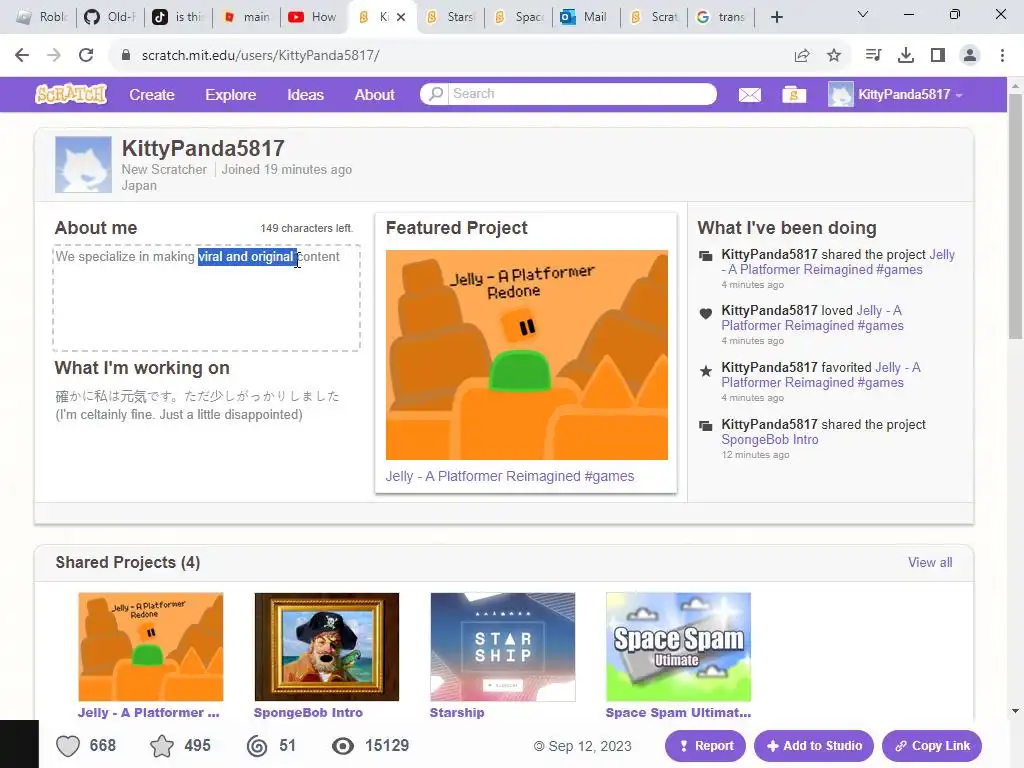
Task: Click the favorite star icon showing 495
Action: tap(162, 746)
